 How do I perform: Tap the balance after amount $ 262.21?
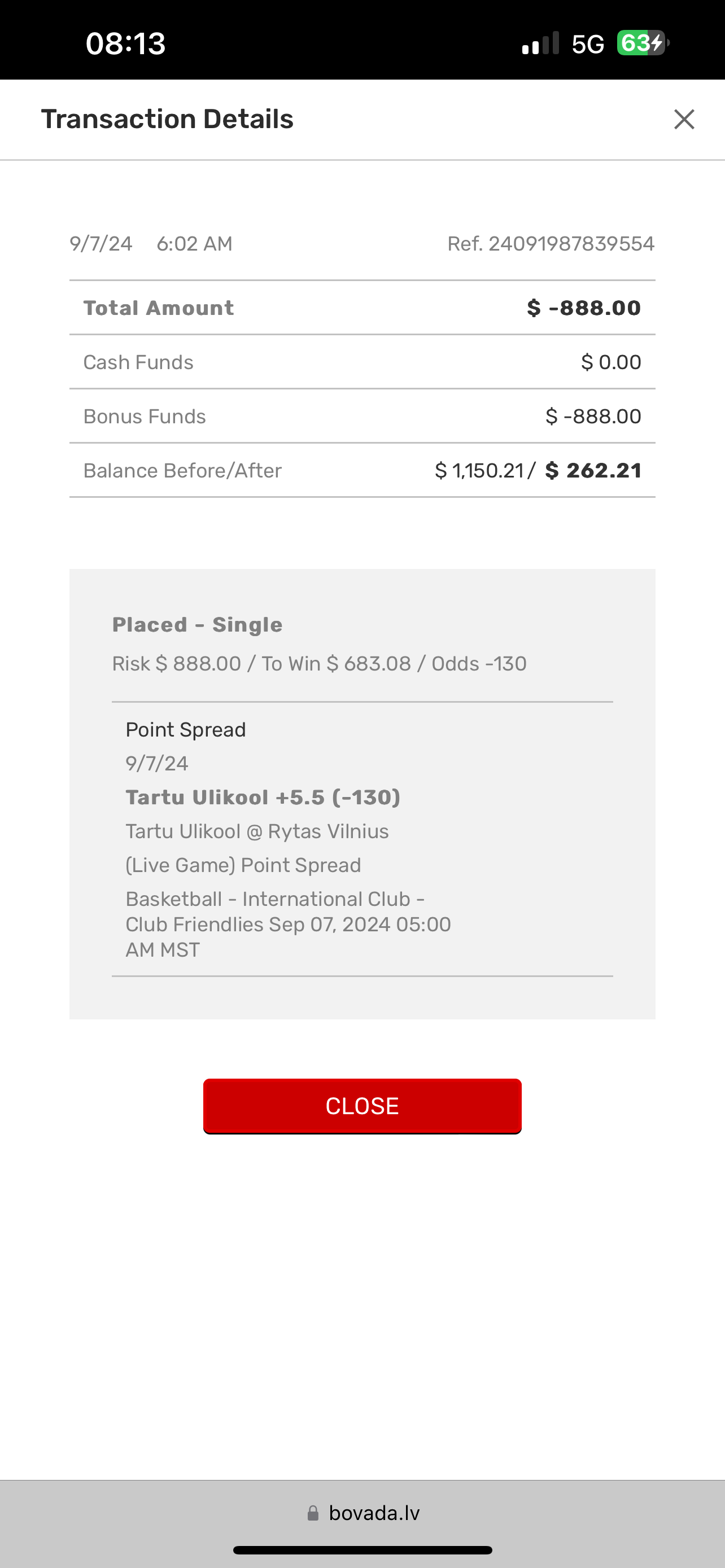pyautogui.click(x=593, y=471)
